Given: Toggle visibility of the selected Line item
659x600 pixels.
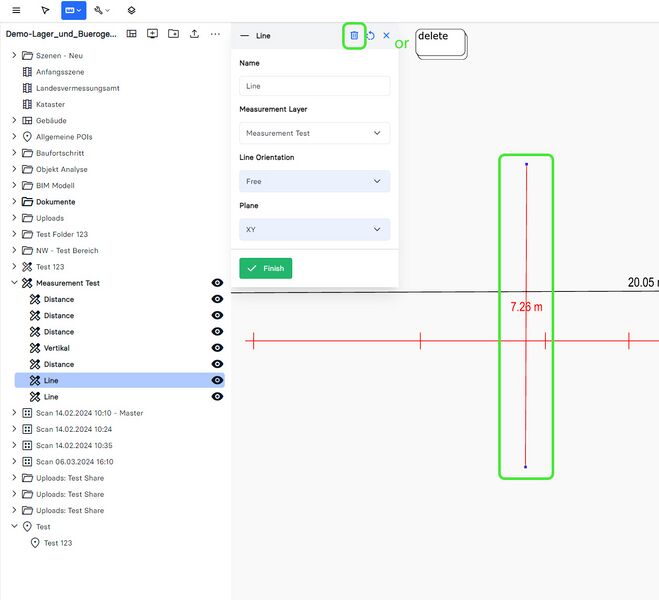Looking at the screenshot, I should pyautogui.click(x=217, y=381).
